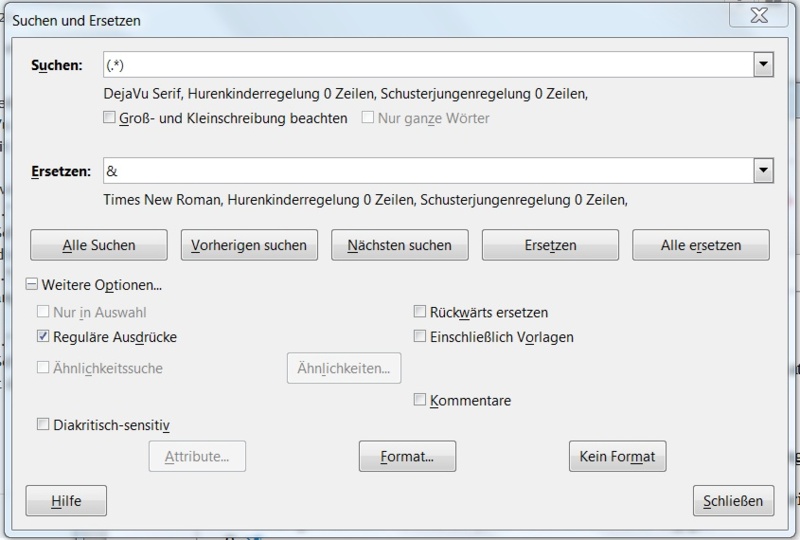800x540 pixels.
Task: Collapse the Weitere Optionen section
Action: coord(33,285)
